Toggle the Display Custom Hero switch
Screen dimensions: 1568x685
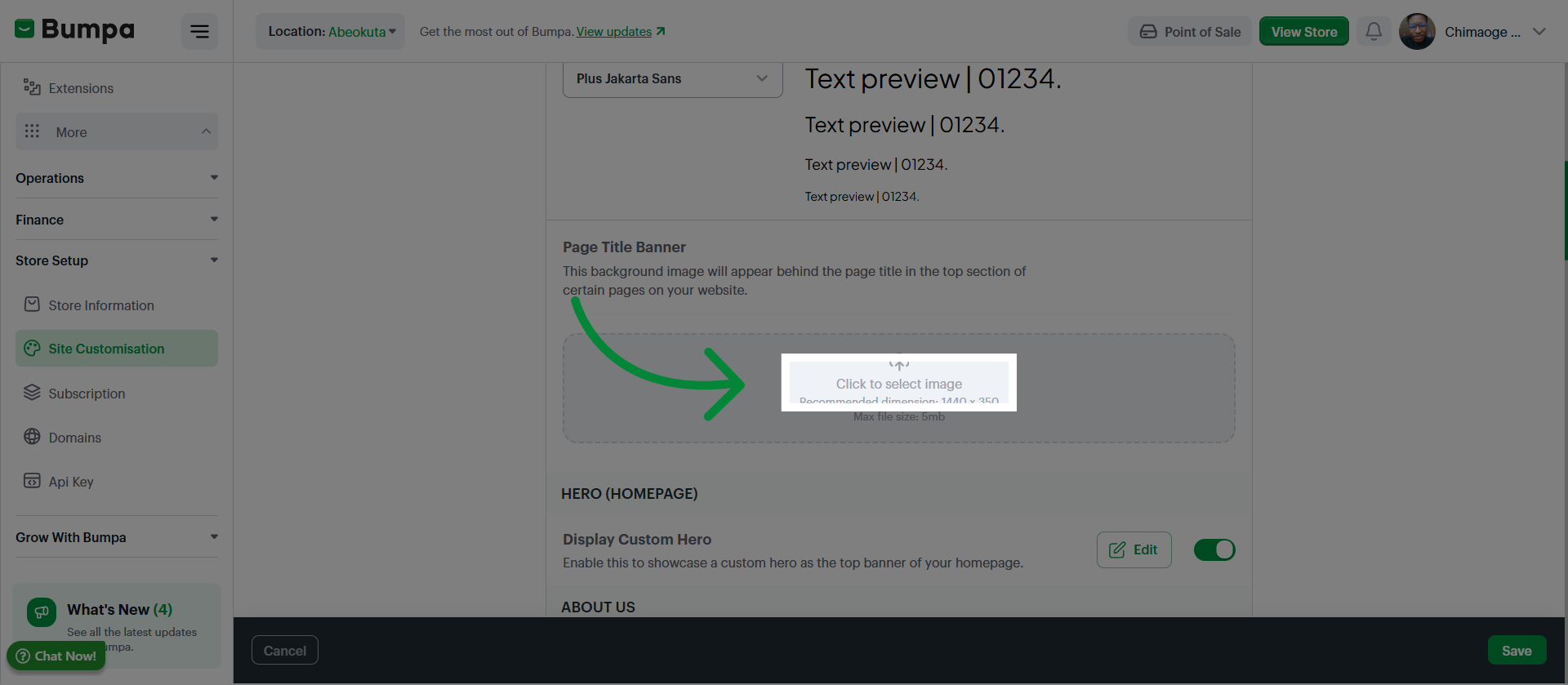[x=1214, y=549]
